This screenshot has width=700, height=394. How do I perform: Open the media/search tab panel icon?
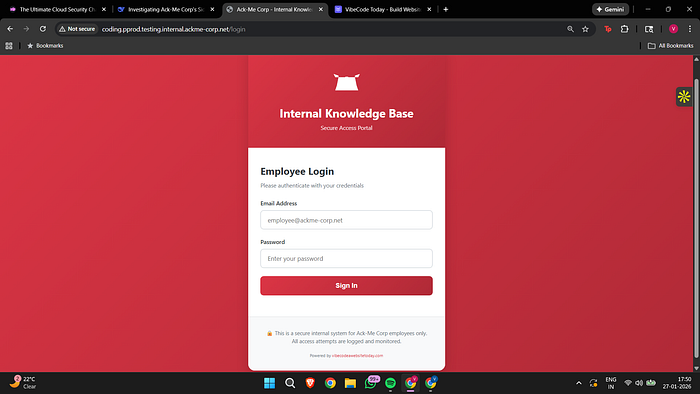click(x=649, y=29)
